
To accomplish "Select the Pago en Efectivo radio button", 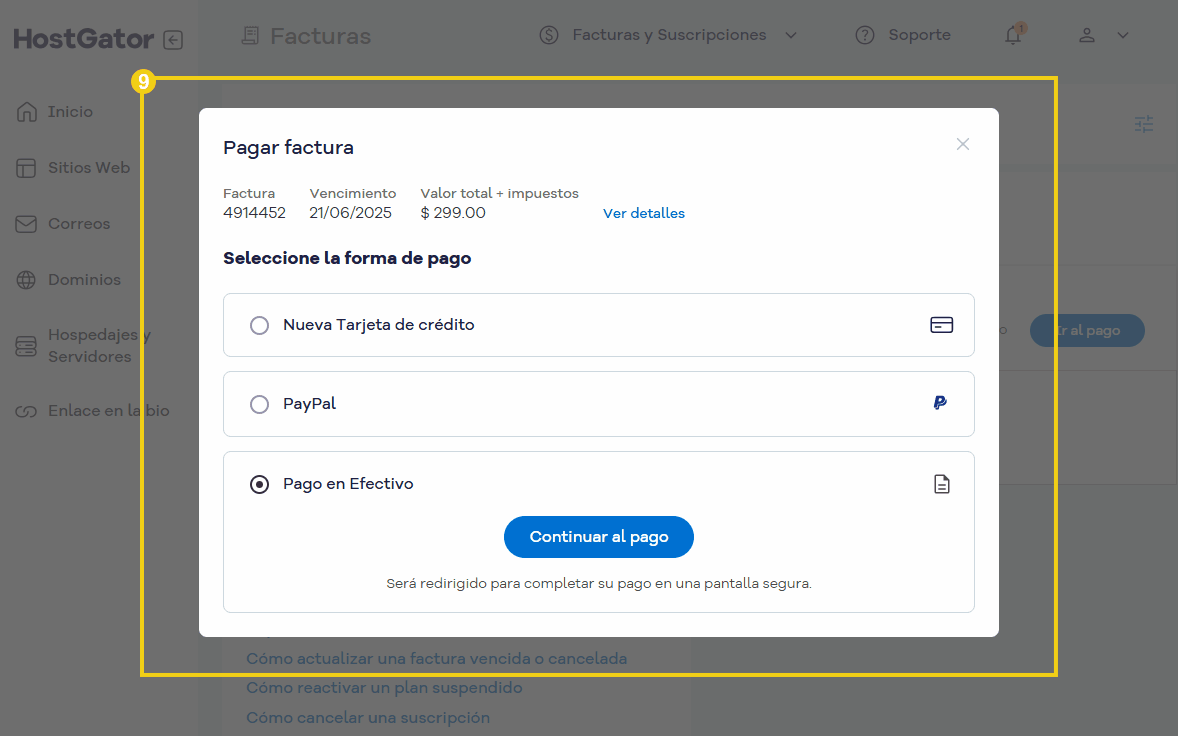I will (x=259, y=484).
